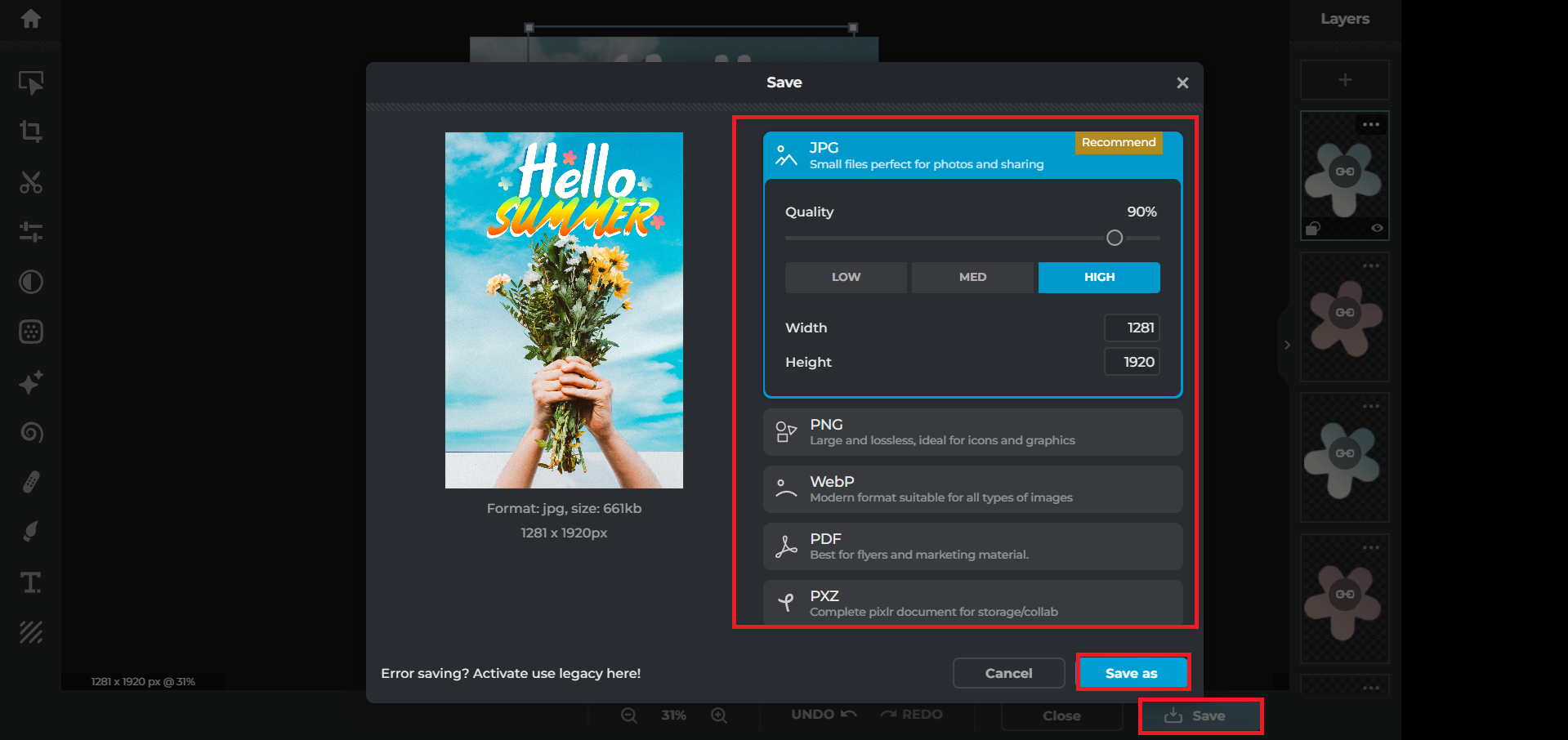Choose the PNG format option
1568x740 pixels.
(972, 432)
